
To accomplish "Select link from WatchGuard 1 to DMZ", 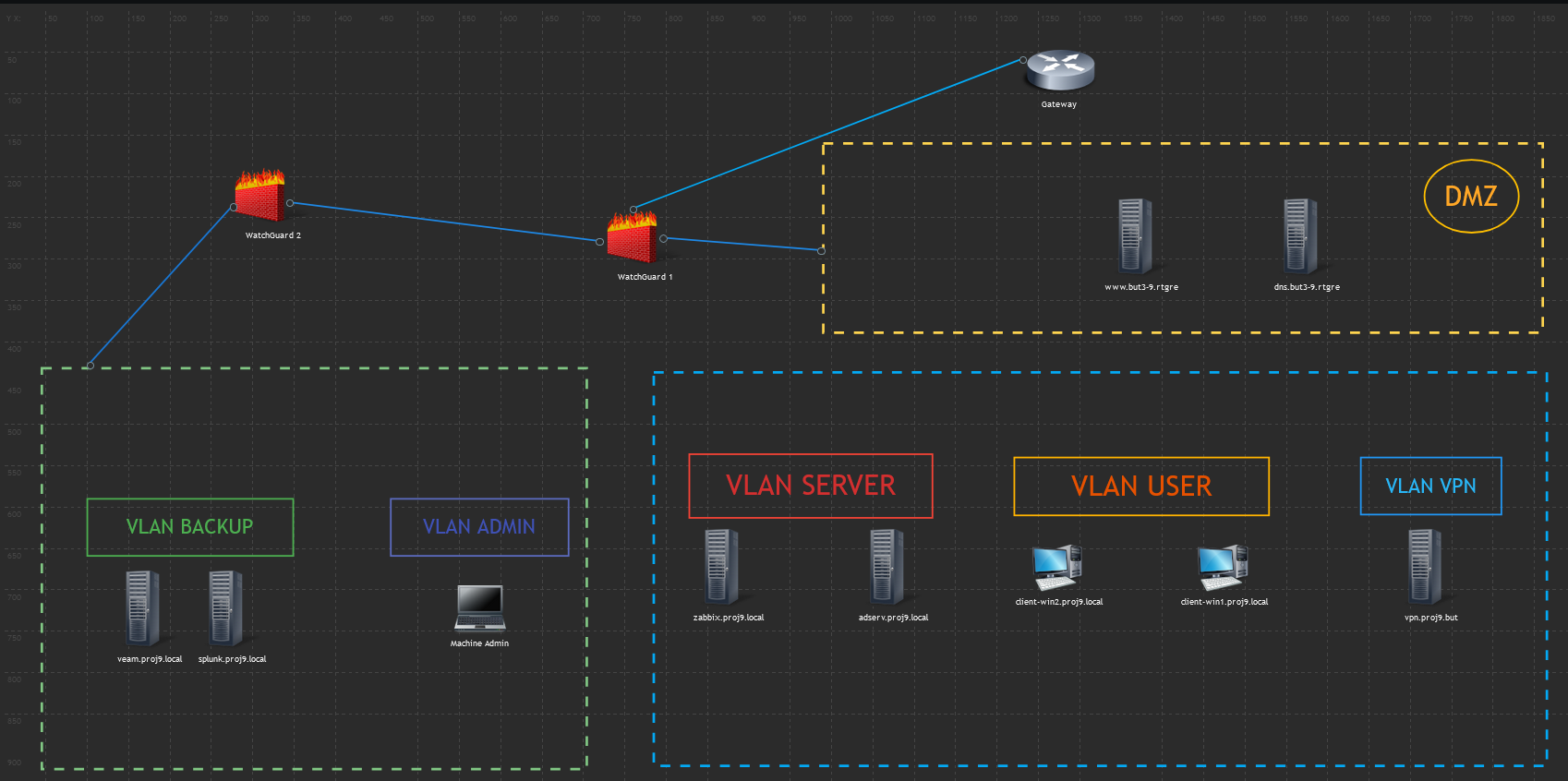I will tap(742, 245).
